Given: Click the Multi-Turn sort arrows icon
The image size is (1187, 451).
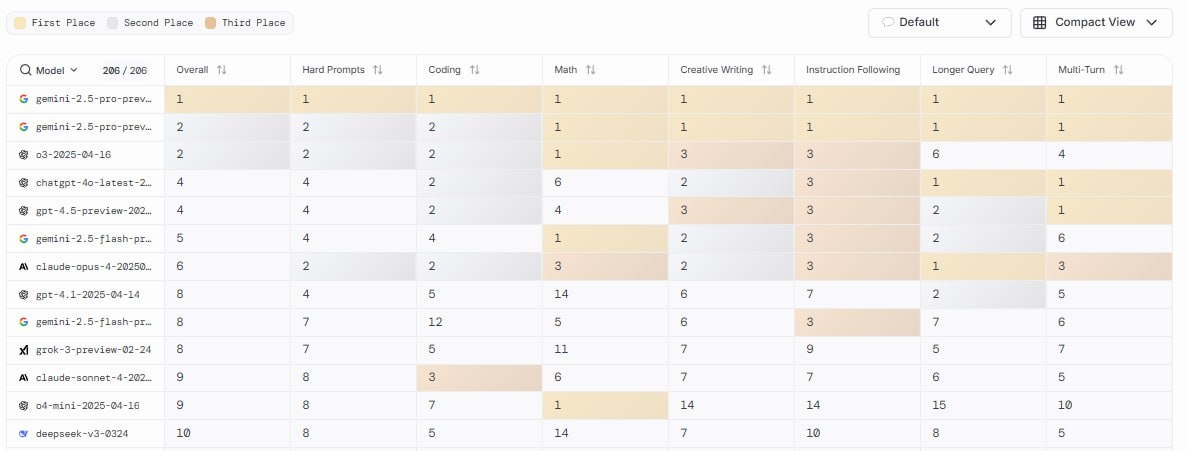Looking at the screenshot, I should [1119, 70].
